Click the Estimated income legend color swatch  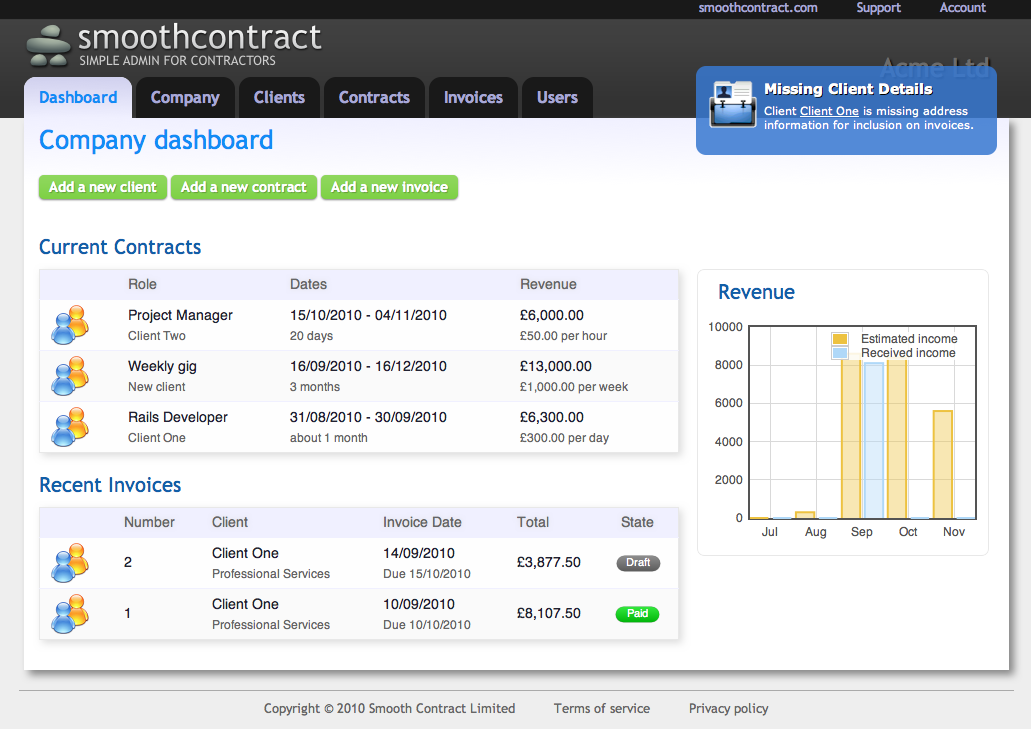(840, 339)
